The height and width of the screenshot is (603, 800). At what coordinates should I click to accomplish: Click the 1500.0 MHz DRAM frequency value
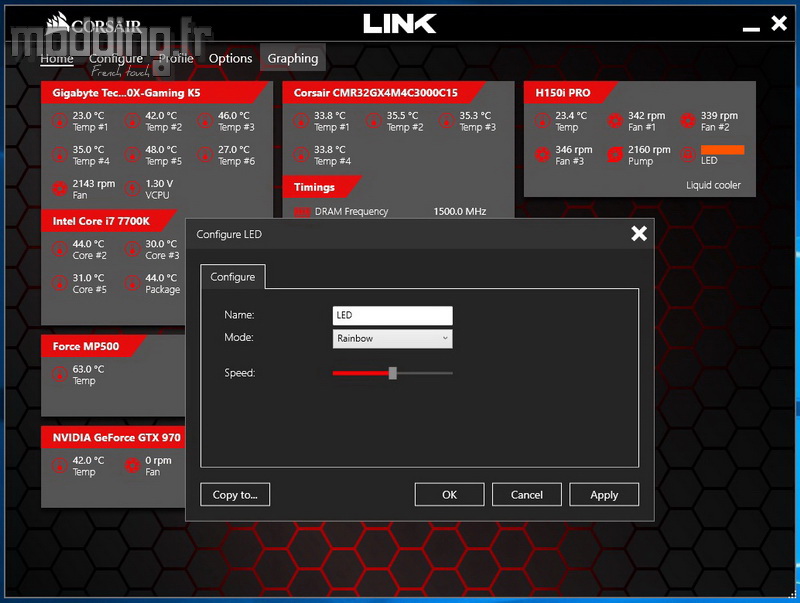tap(460, 211)
